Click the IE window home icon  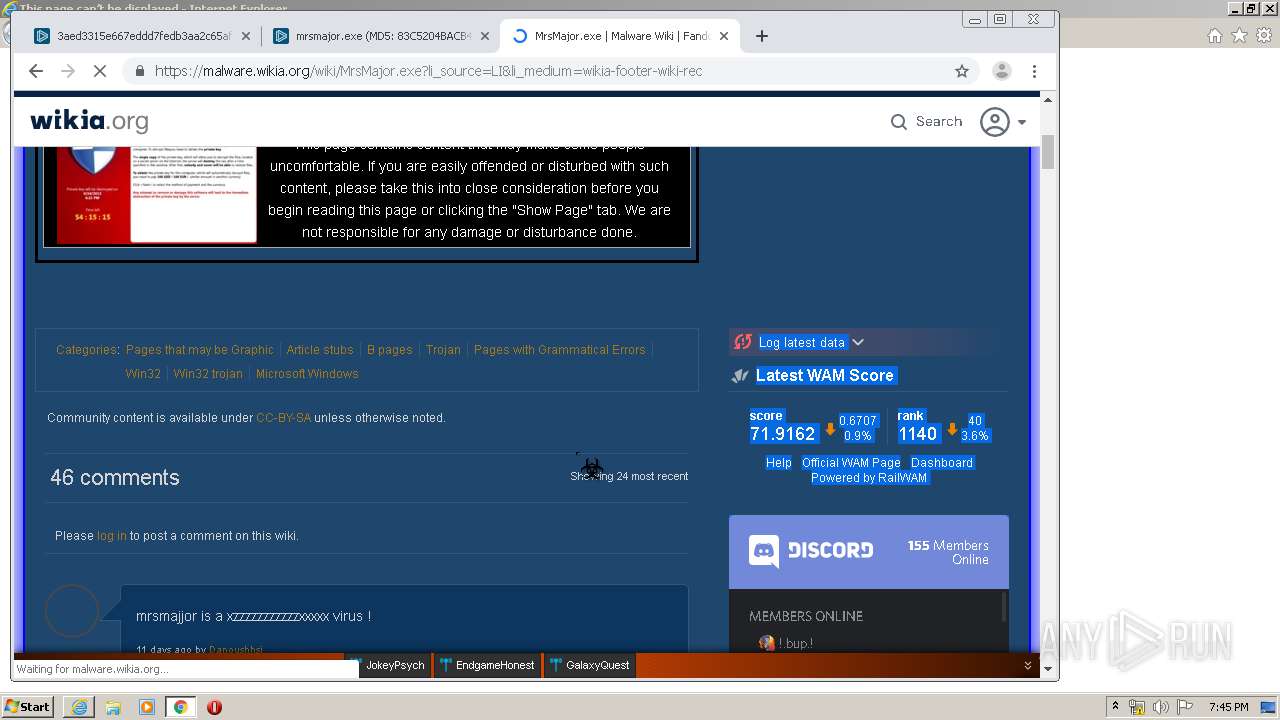tap(1214, 35)
